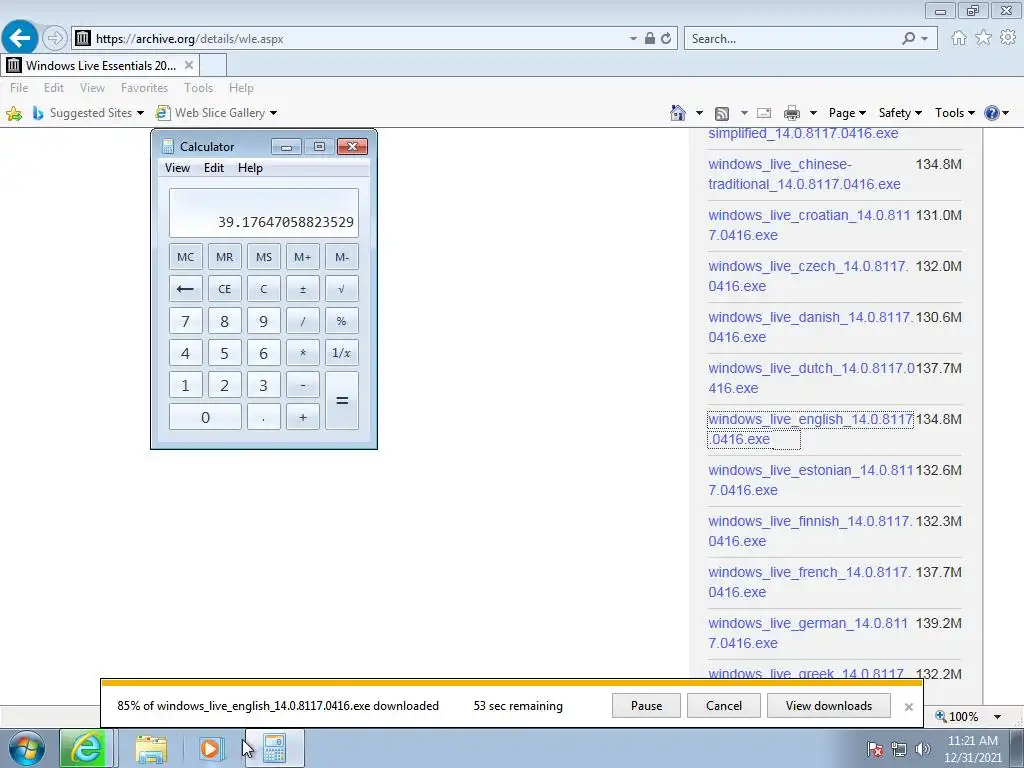Click the search magnifier icon

tap(908, 39)
